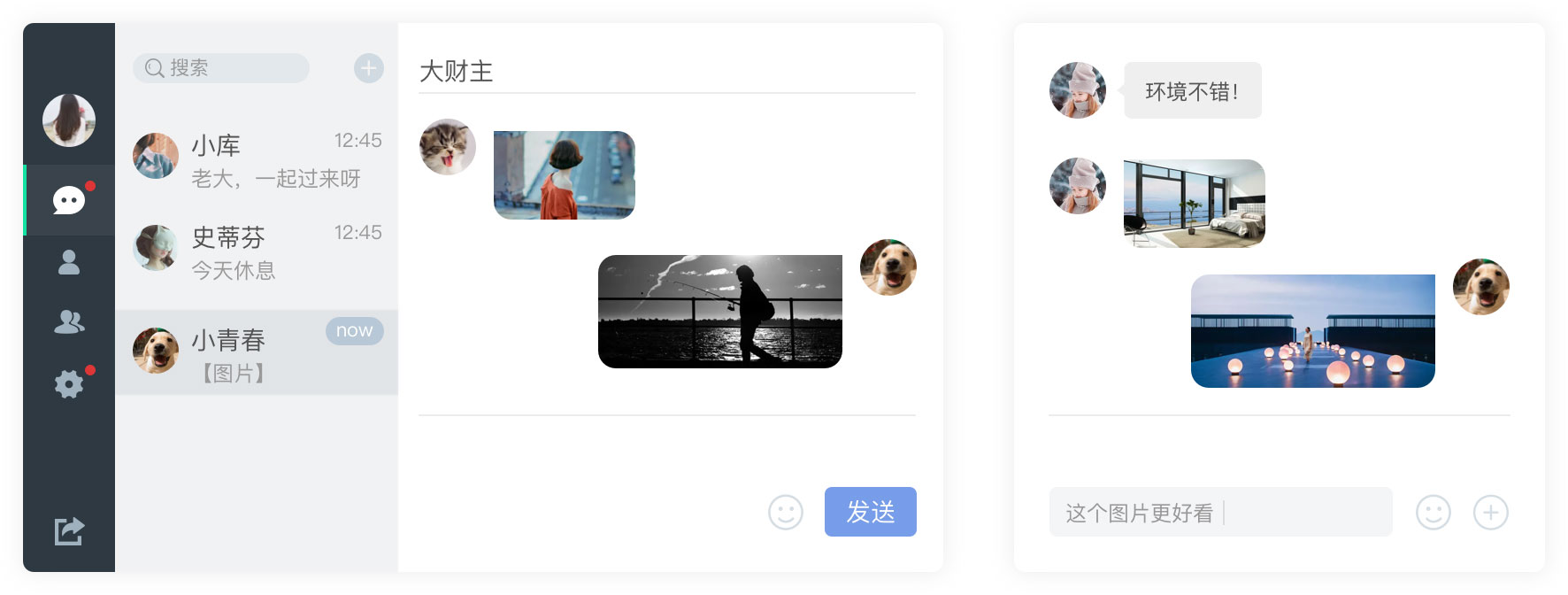The width and height of the screenshot is (1568, 595).
Task: Open emoji picker in right chat panel
Action: [1433, 512]
